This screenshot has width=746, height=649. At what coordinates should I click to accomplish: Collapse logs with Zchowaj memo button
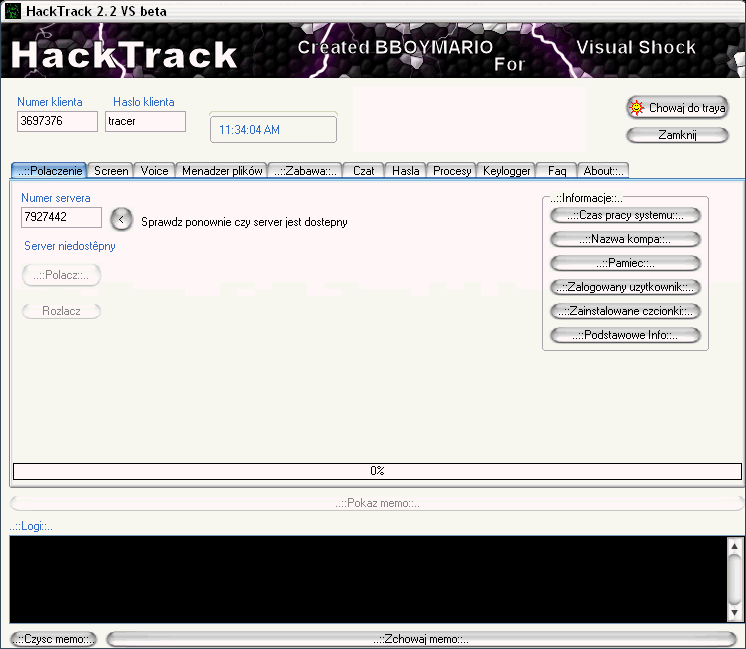coord(420,639)
